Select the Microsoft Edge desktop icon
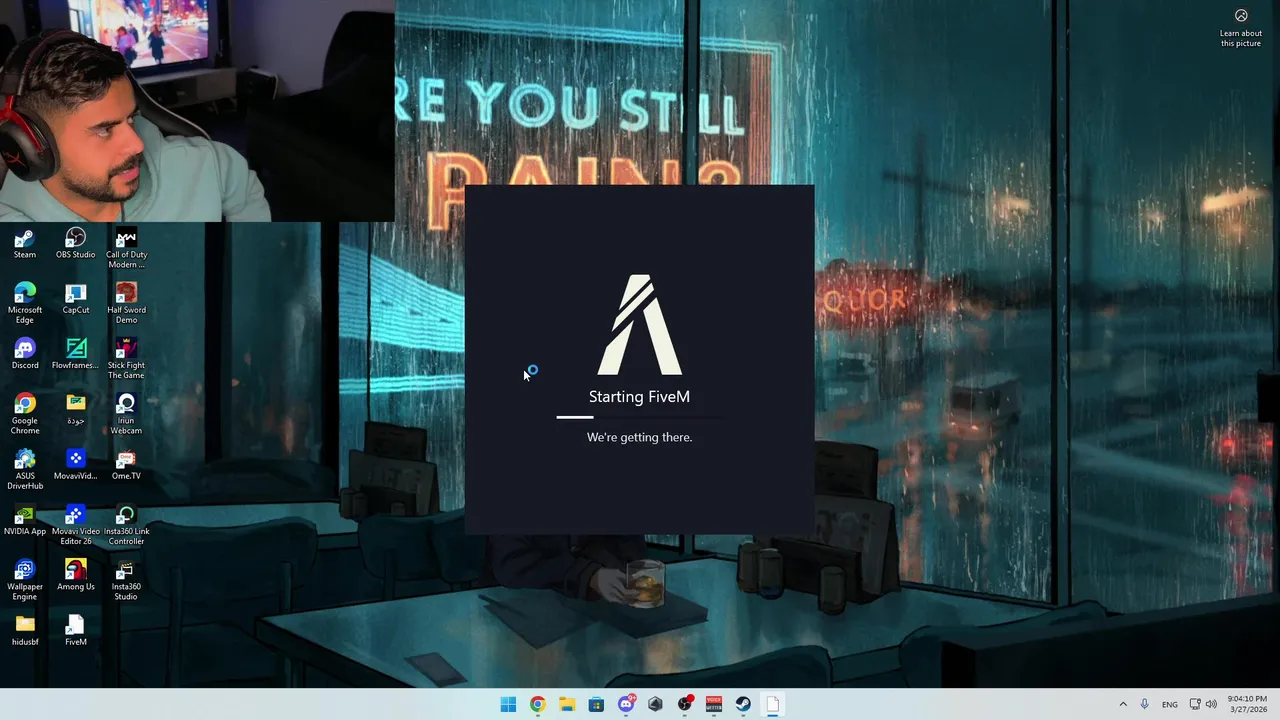This screenshot has height=720, width=1280. [25, 303]
